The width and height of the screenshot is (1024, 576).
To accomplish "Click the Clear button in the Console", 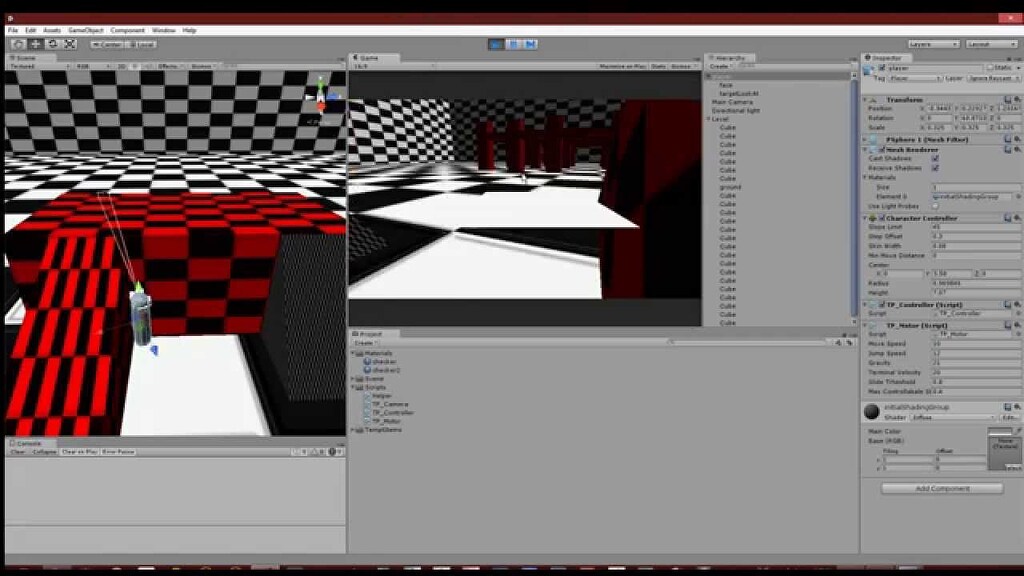I will coord(16,450).
